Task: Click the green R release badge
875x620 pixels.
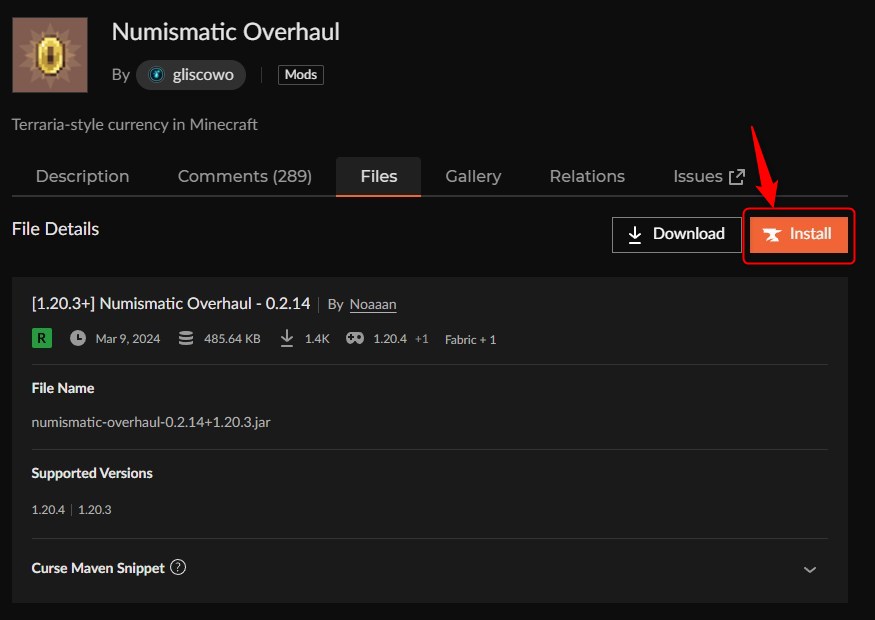Action: coord(41,338)
